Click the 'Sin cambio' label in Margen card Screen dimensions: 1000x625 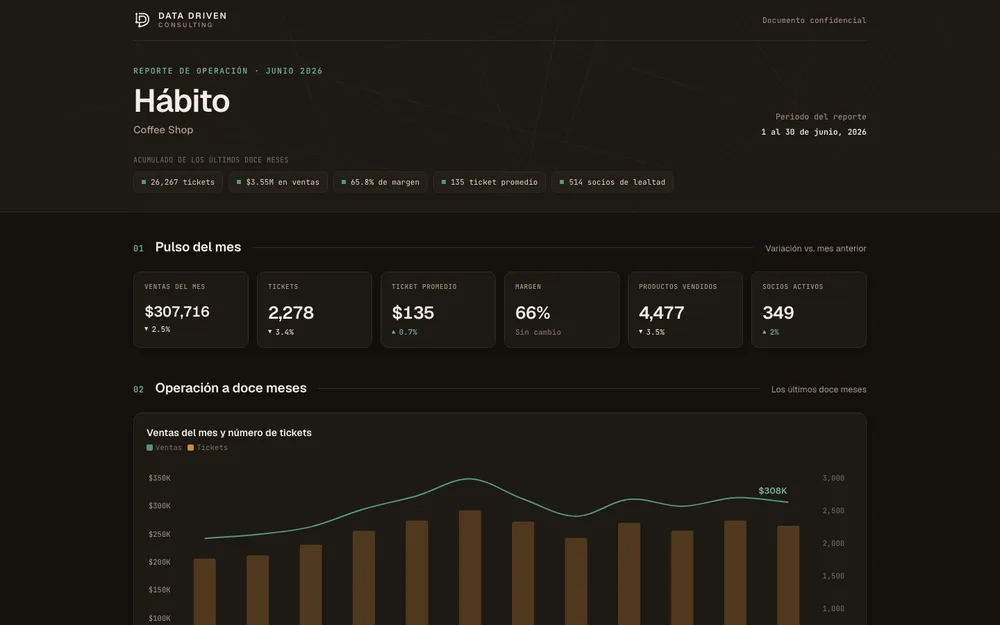coord(538,332)
